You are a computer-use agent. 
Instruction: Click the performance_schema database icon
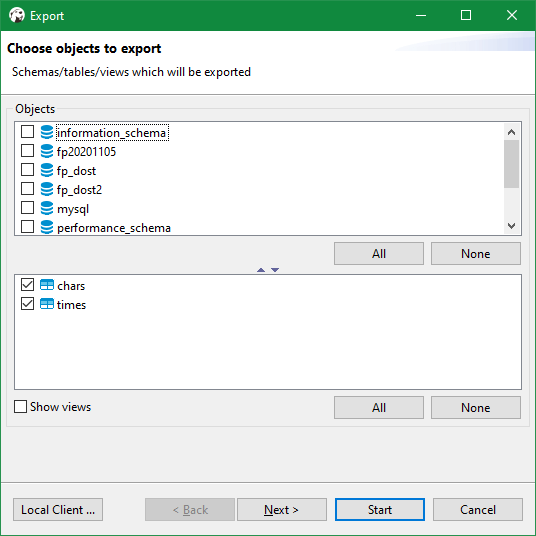(x=47, y=227)
